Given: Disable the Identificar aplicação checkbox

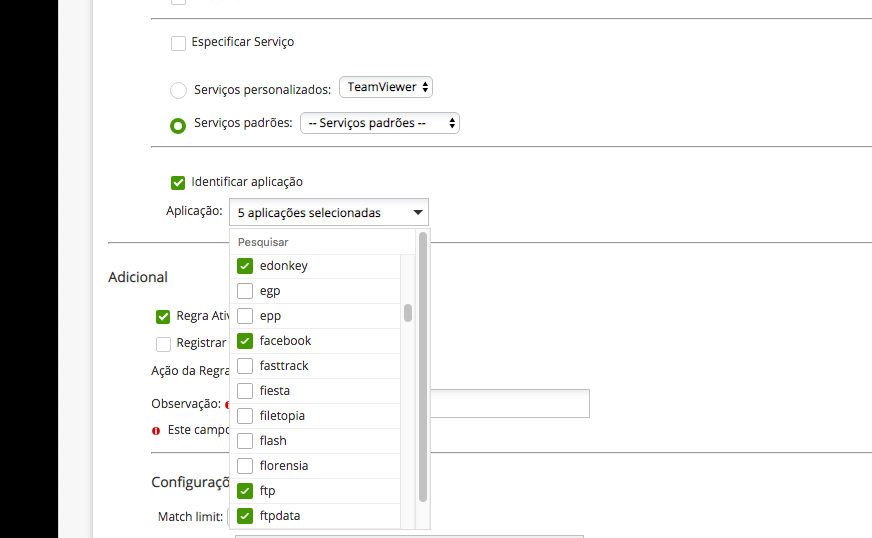Looking at the screenshot, I should coord(178,182).
